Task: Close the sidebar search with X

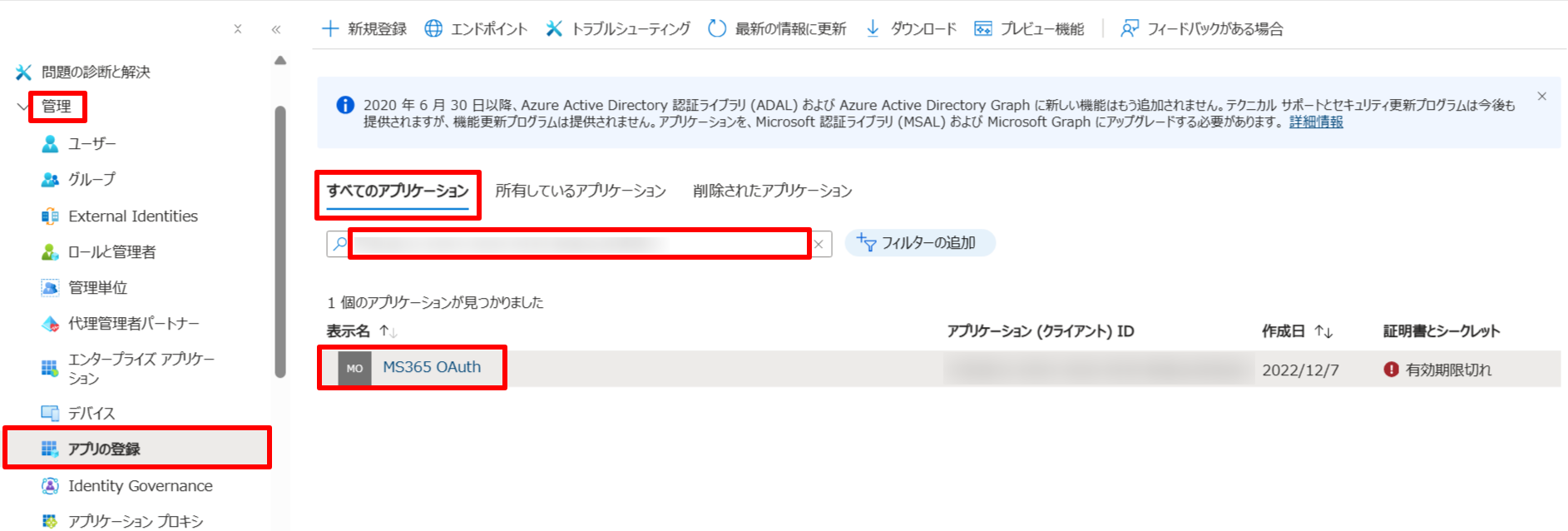Action: [x=238, y=29]
